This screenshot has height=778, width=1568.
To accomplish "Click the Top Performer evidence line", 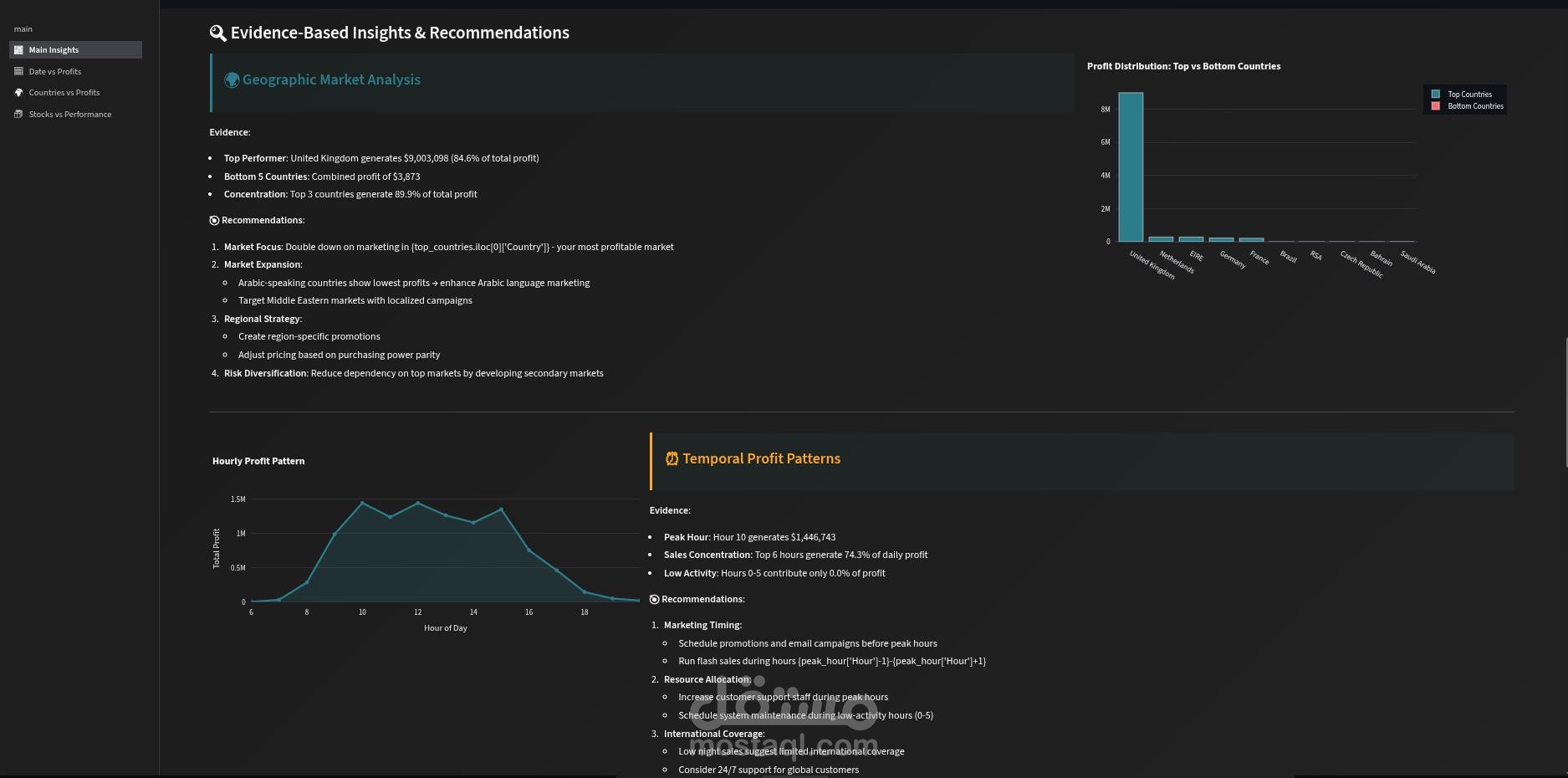I will click(x=381, y=158).
